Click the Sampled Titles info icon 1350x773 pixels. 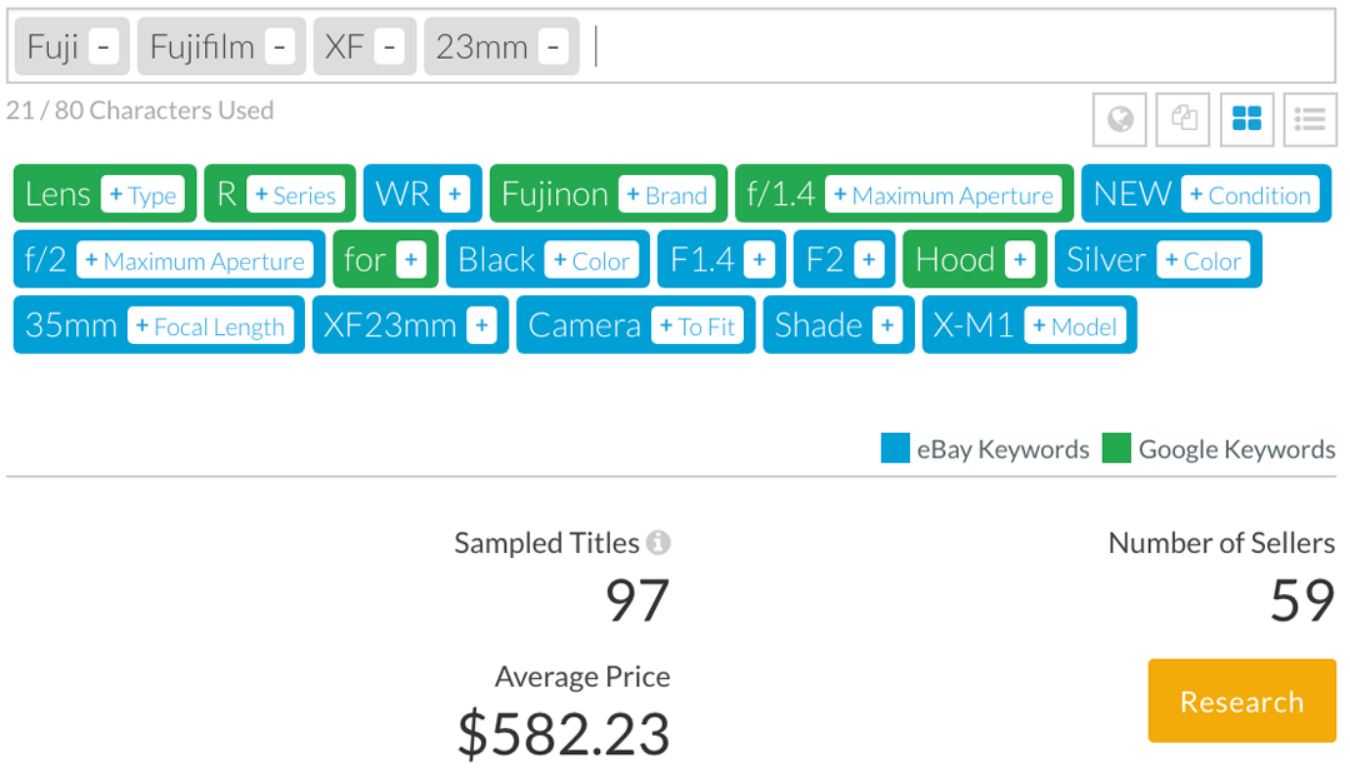[x=658, y=543]
